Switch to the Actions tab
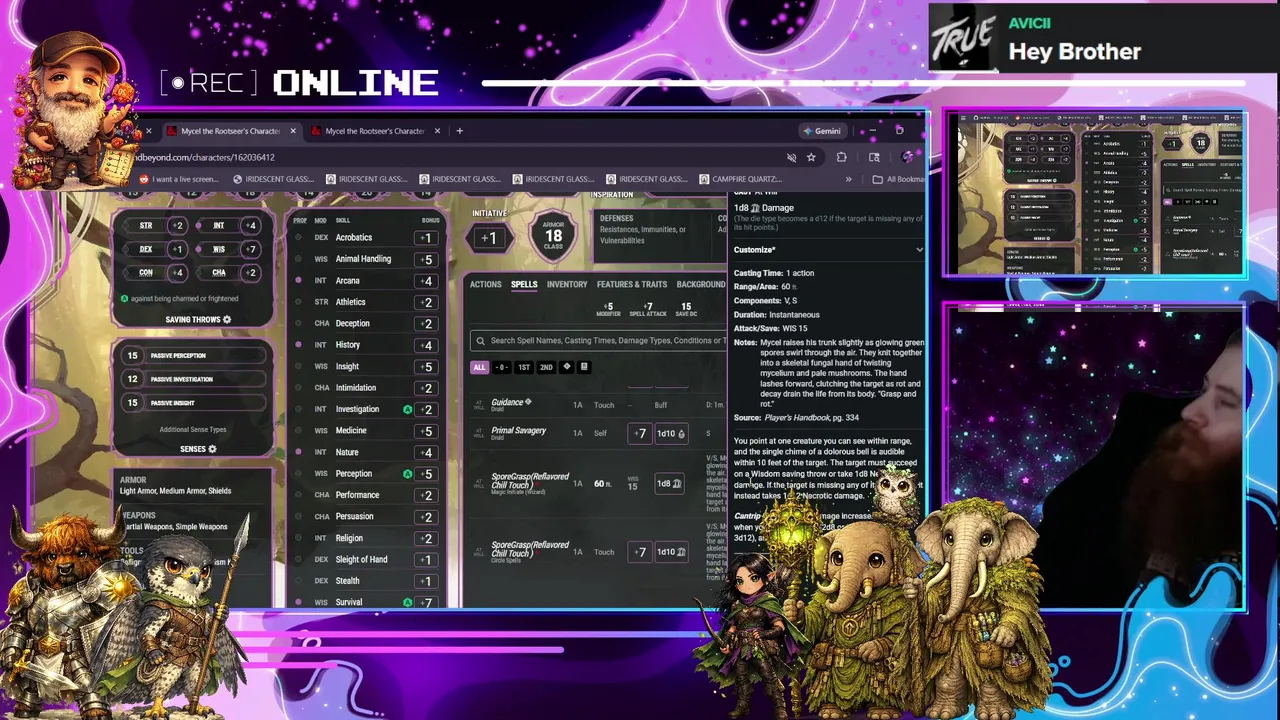This screenshot has height=720, width=1280. [x=485, y=285]
